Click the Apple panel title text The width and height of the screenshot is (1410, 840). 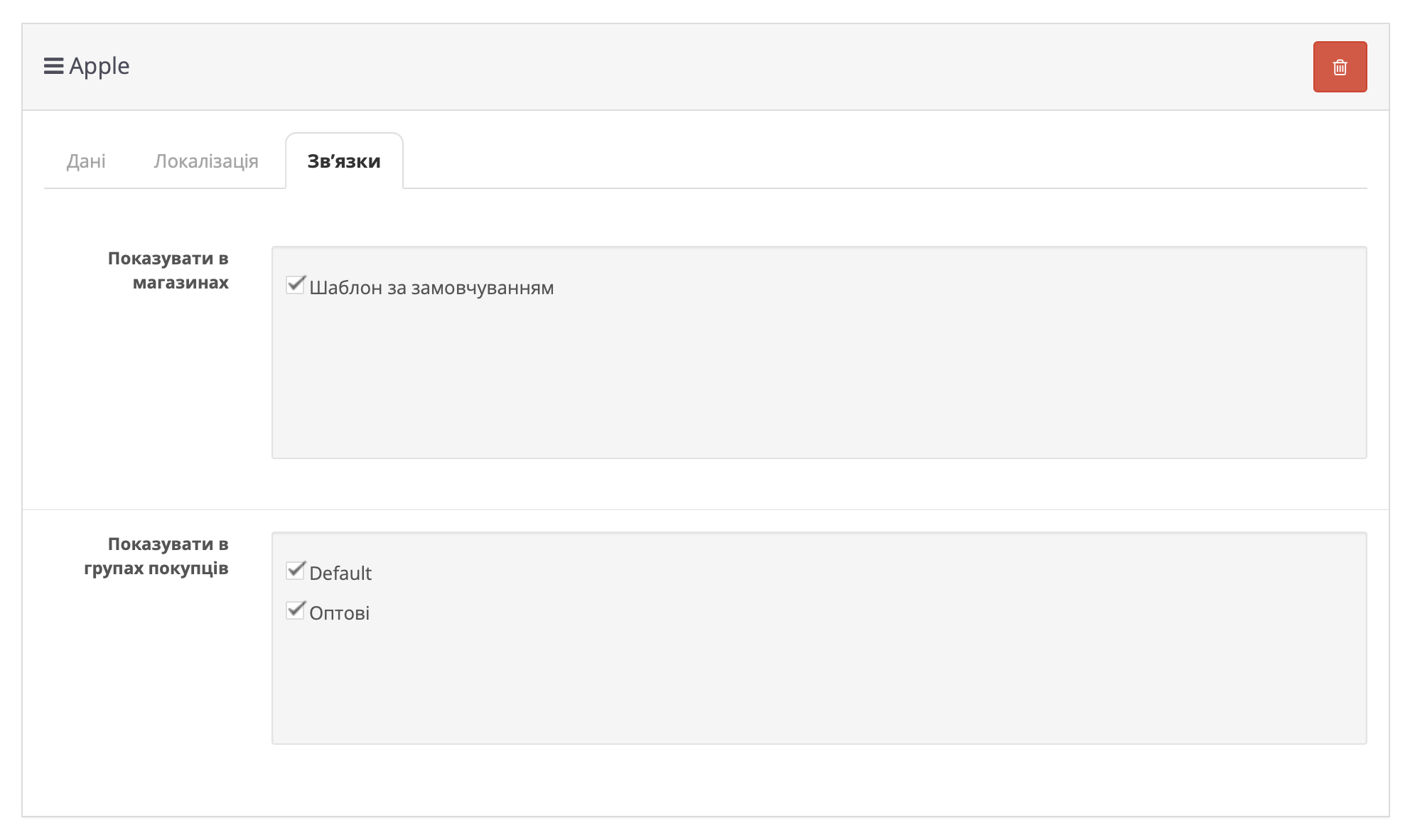tap(99, 66)
